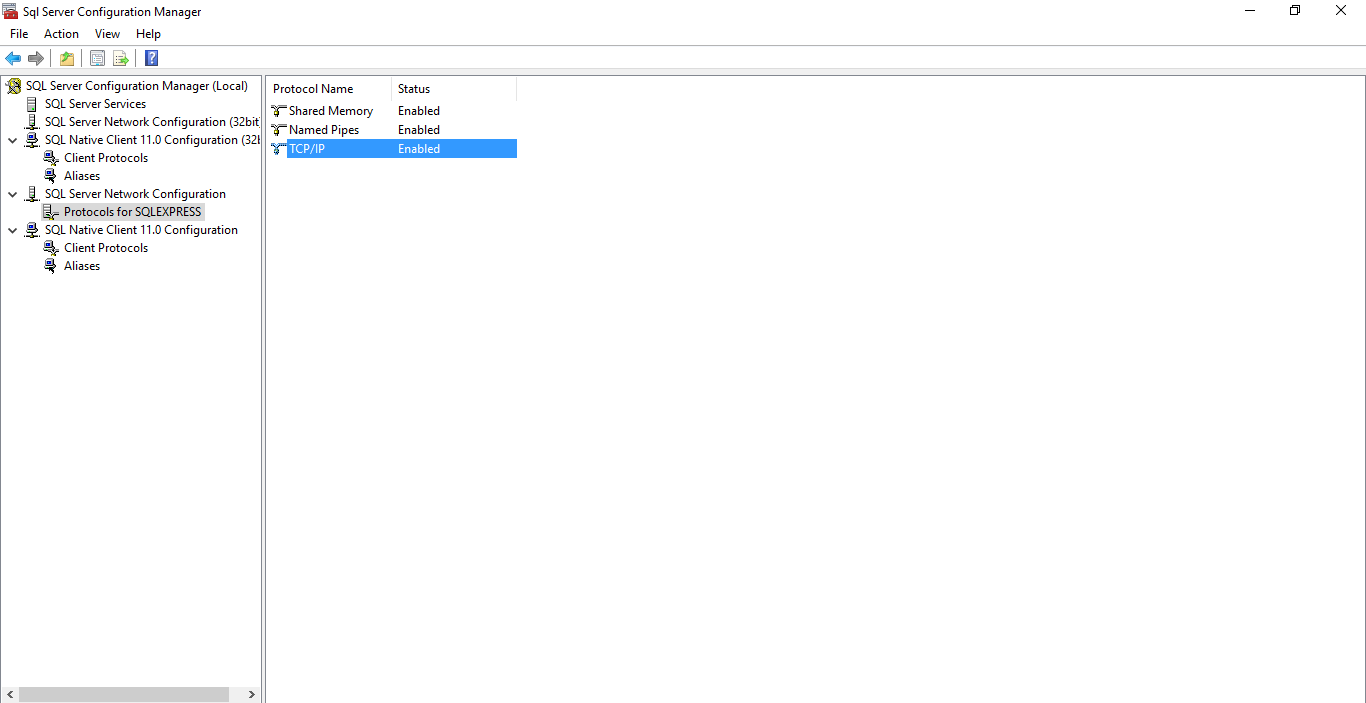The width and height of the screenshot is (1366, 703).
Task: Click the TCP/IP protocol icon
Action: click(x=279, y=149)
